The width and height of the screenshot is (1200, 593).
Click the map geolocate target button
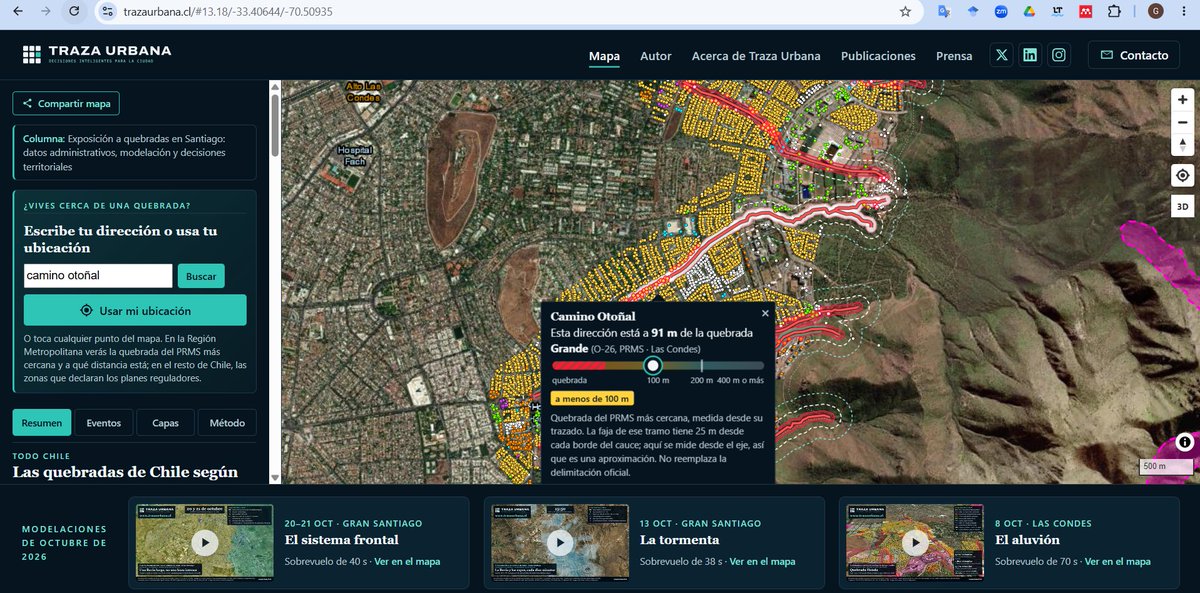point(1183,176)
